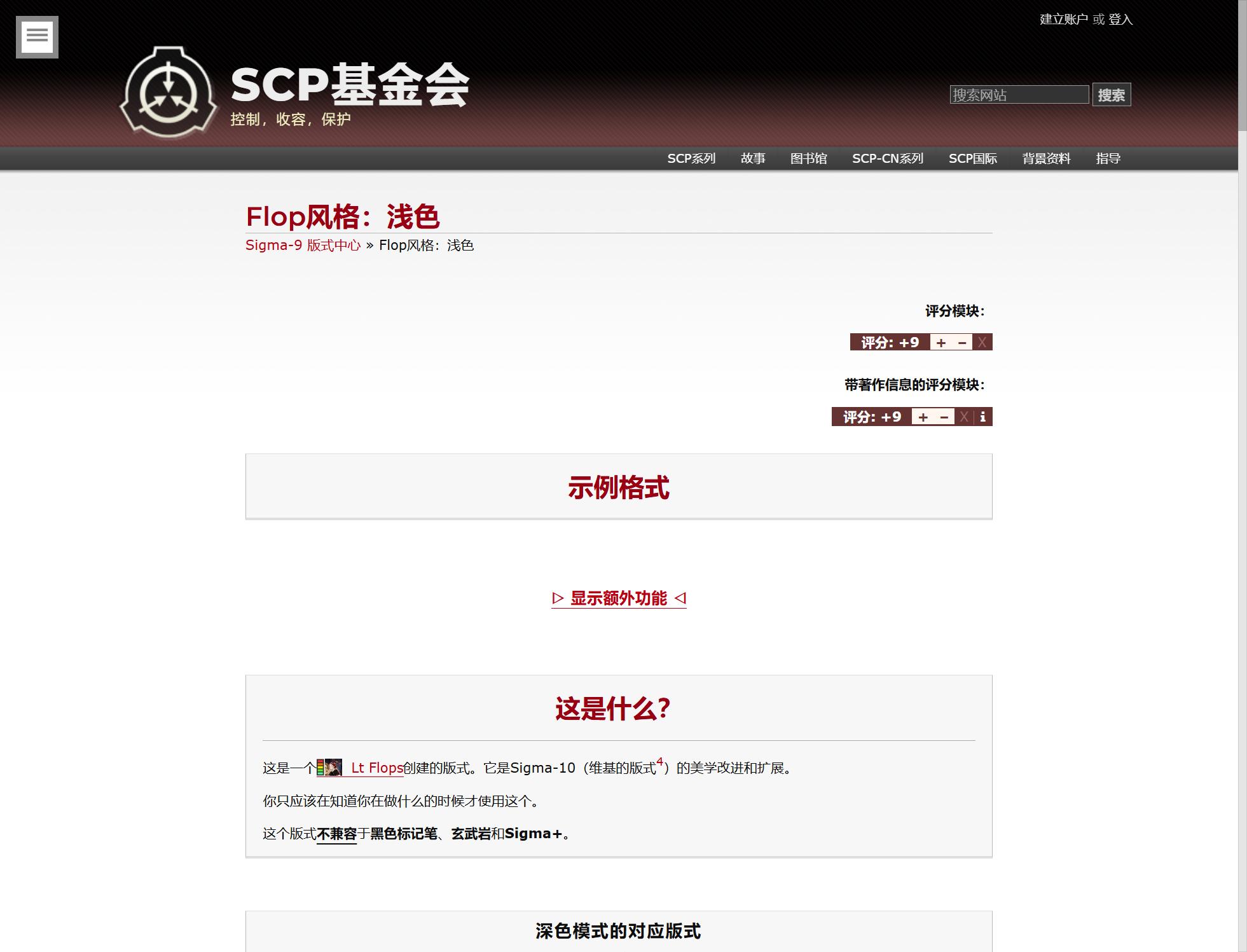Image resolution: width=1247 pixels, height=952 pixels.
Task: Click plus in the authorship rating module
Action: (x=923, y=417)
